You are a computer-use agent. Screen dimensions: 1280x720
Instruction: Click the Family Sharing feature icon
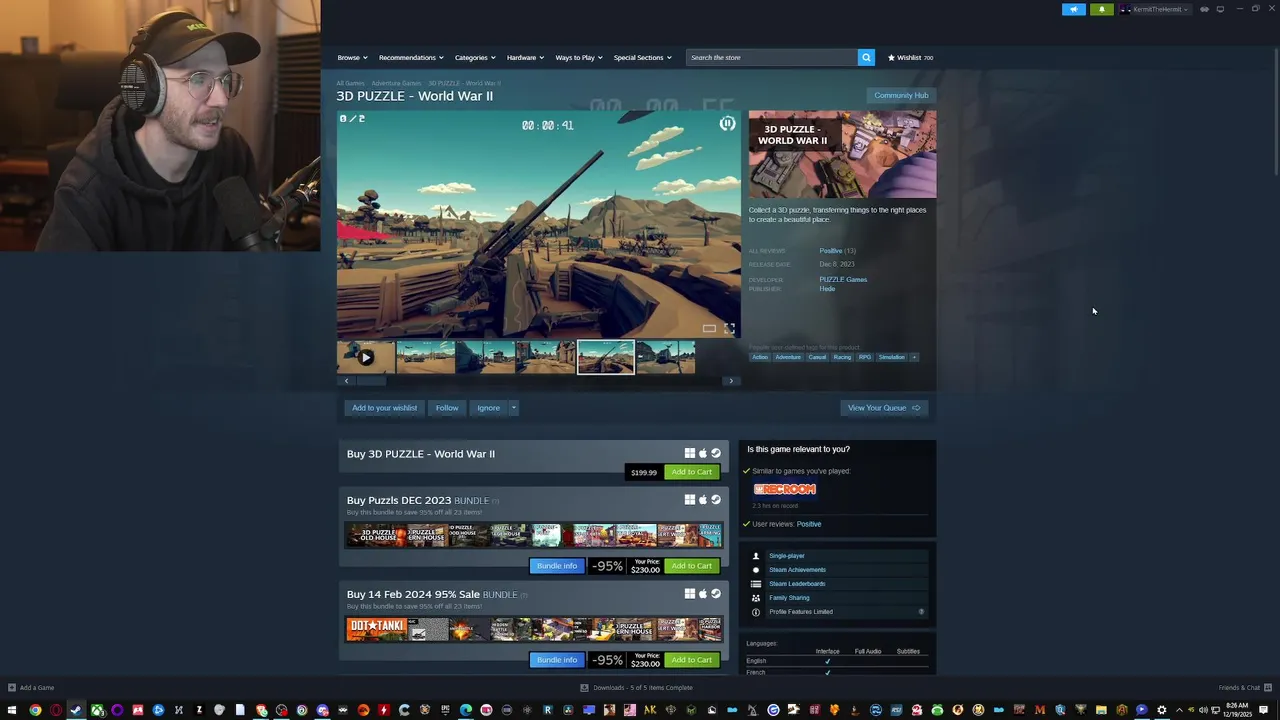pos(756,598)
